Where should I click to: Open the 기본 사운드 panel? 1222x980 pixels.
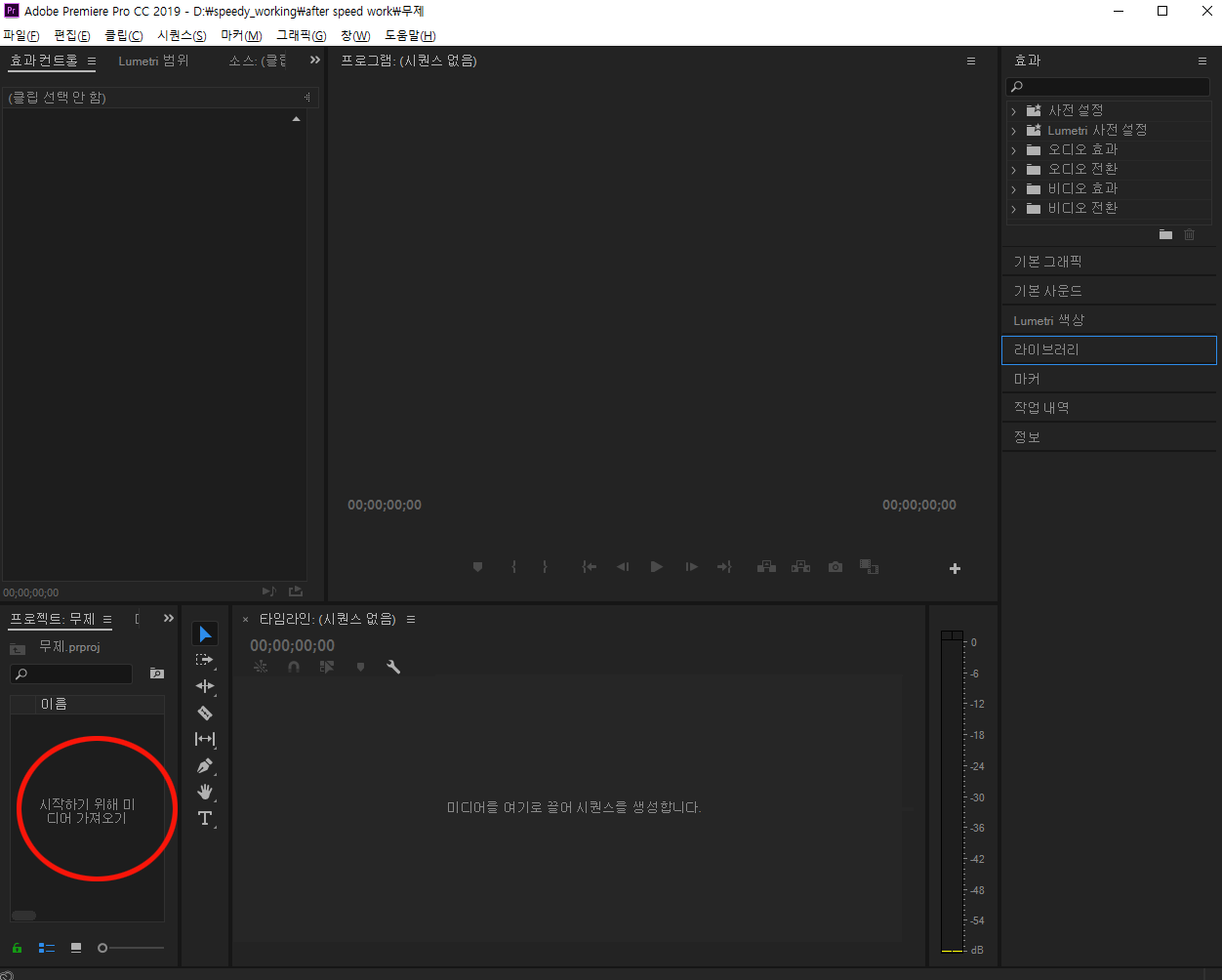point(1109,291)
